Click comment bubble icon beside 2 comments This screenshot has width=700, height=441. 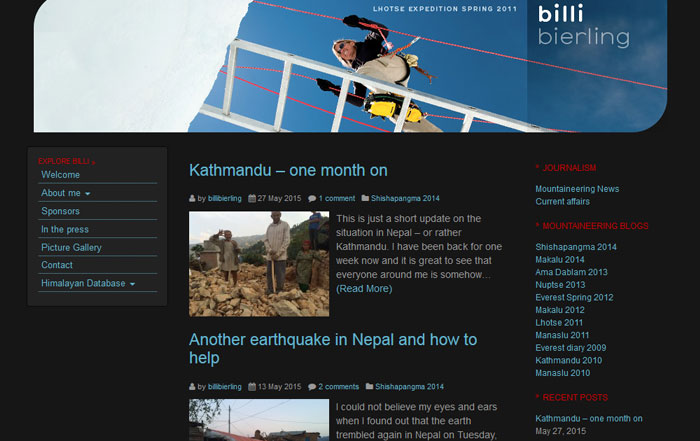click(312, 387)
